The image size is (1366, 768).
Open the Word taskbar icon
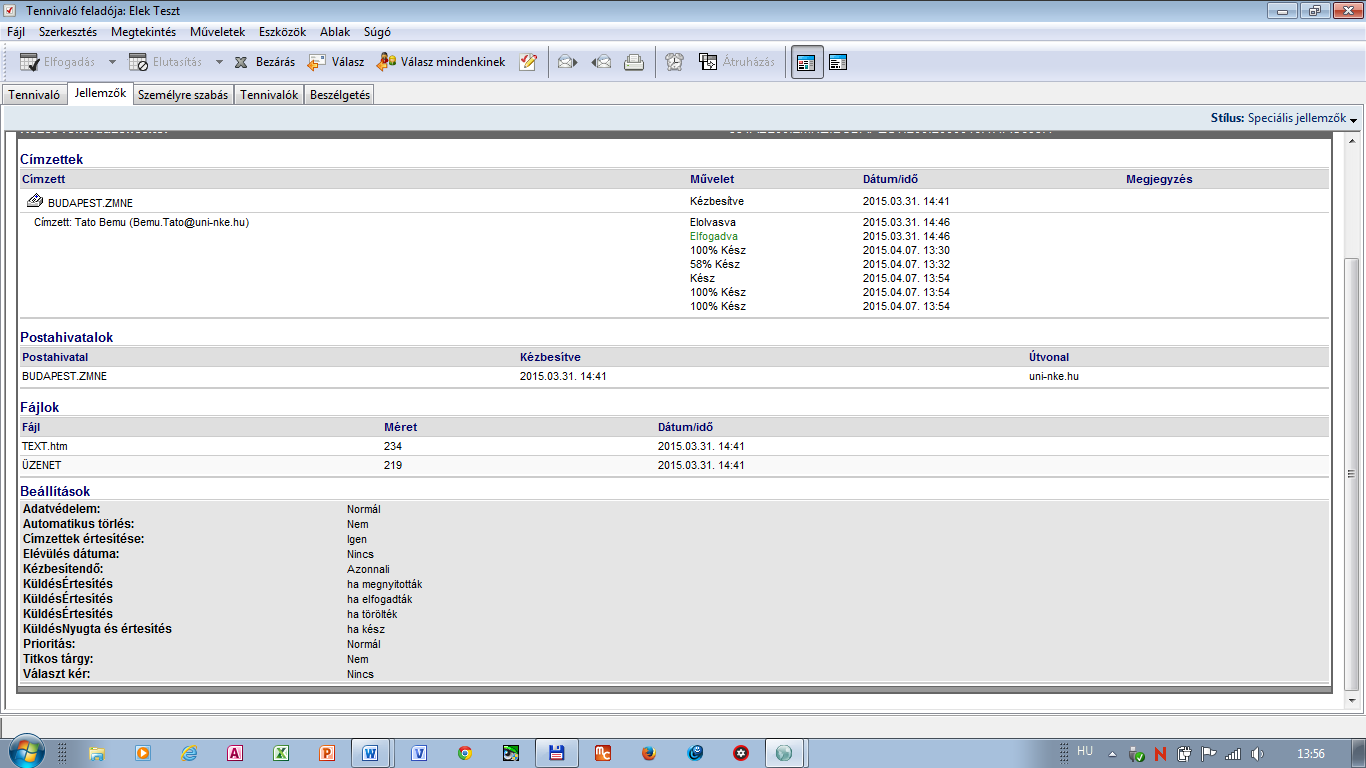(371, 753)
